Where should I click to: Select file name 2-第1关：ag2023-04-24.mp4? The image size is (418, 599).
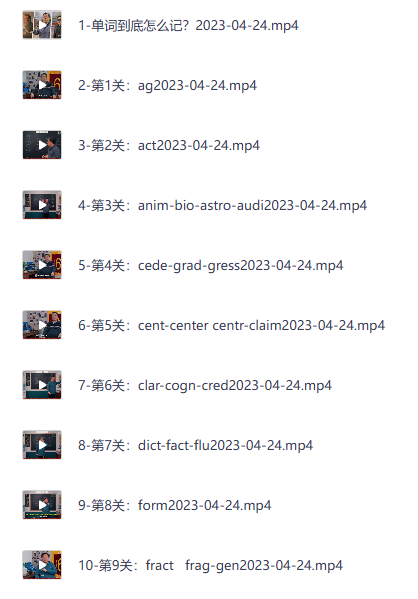167,86
